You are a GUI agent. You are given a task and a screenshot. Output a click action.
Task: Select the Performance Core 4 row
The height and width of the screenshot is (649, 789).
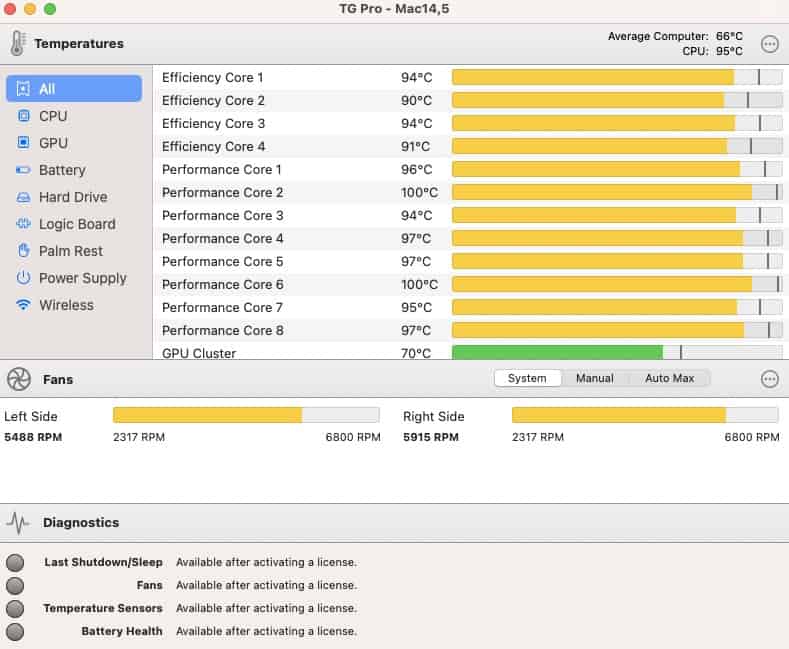click(x=470, y=238)
